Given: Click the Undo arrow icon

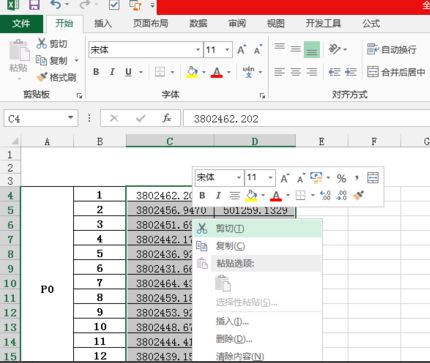Looking at the screenshot, I should click(x=55, y=5).
